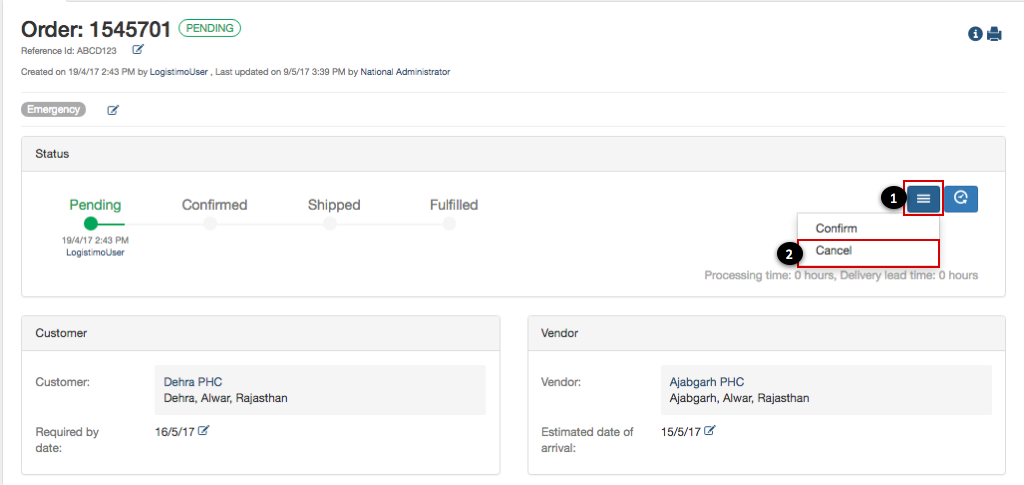
Task: Click the printer icon to print order
Action: pyautogui.click(x=994, y=35)
